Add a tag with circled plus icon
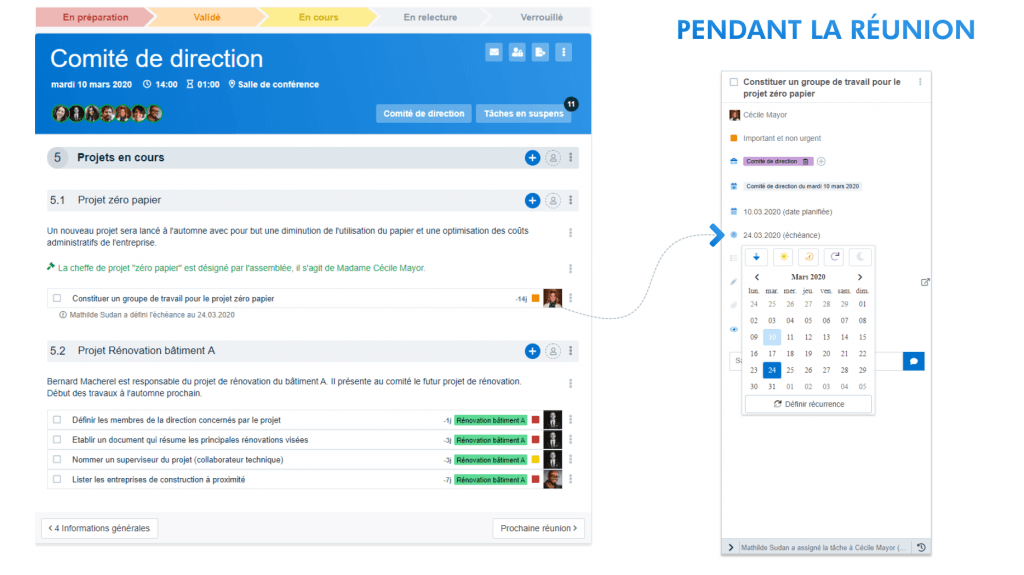 click(x=822, y=161)
